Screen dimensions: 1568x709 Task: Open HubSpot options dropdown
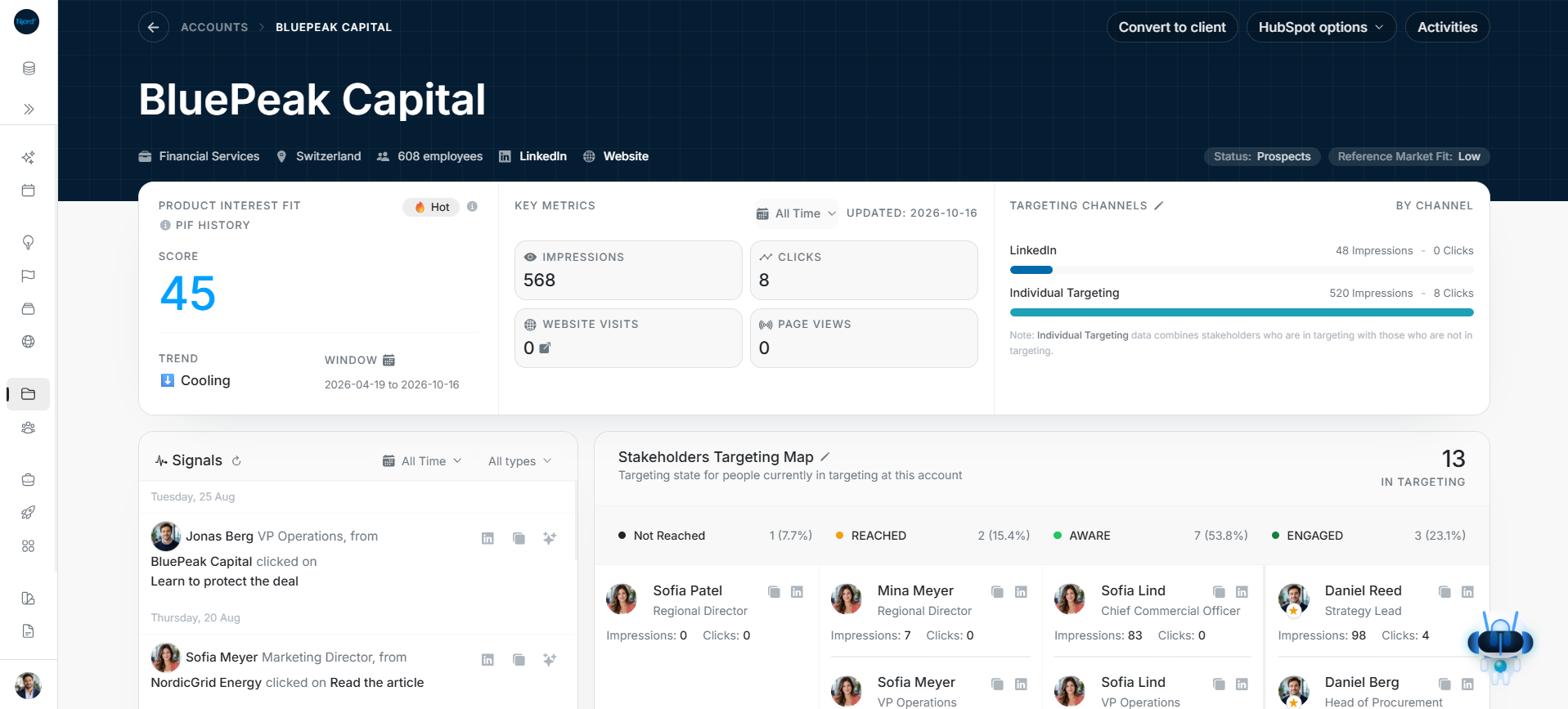(1321, 27)
